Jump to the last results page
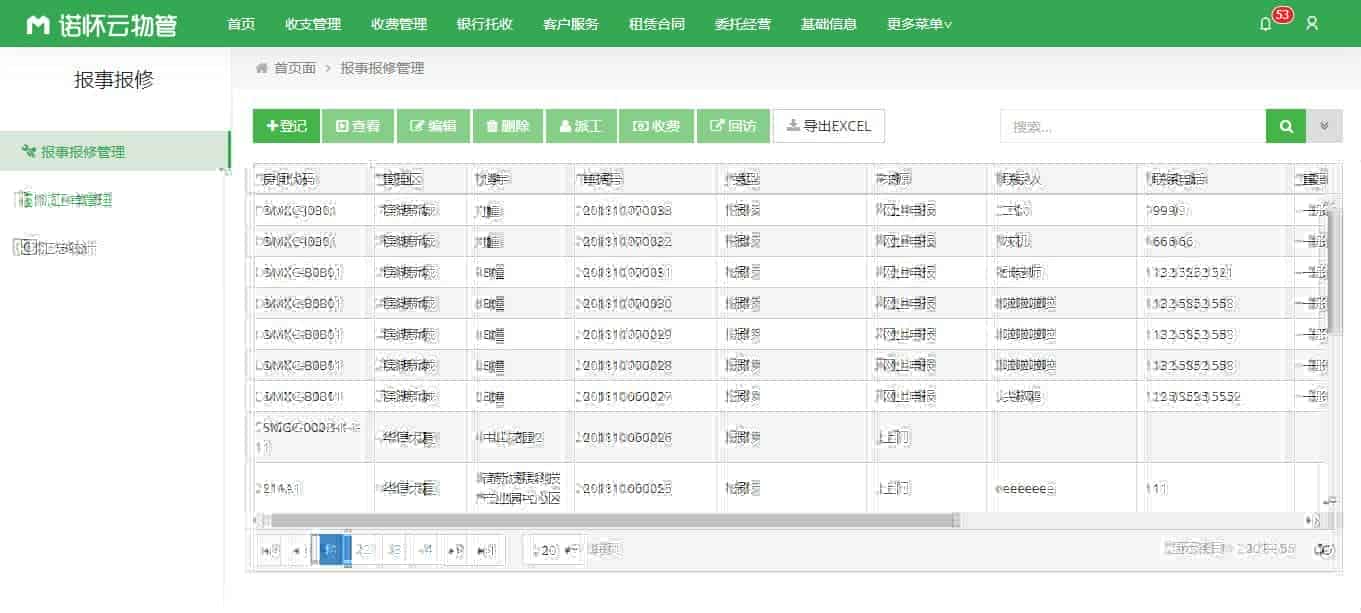 click(x=486, y=550)
